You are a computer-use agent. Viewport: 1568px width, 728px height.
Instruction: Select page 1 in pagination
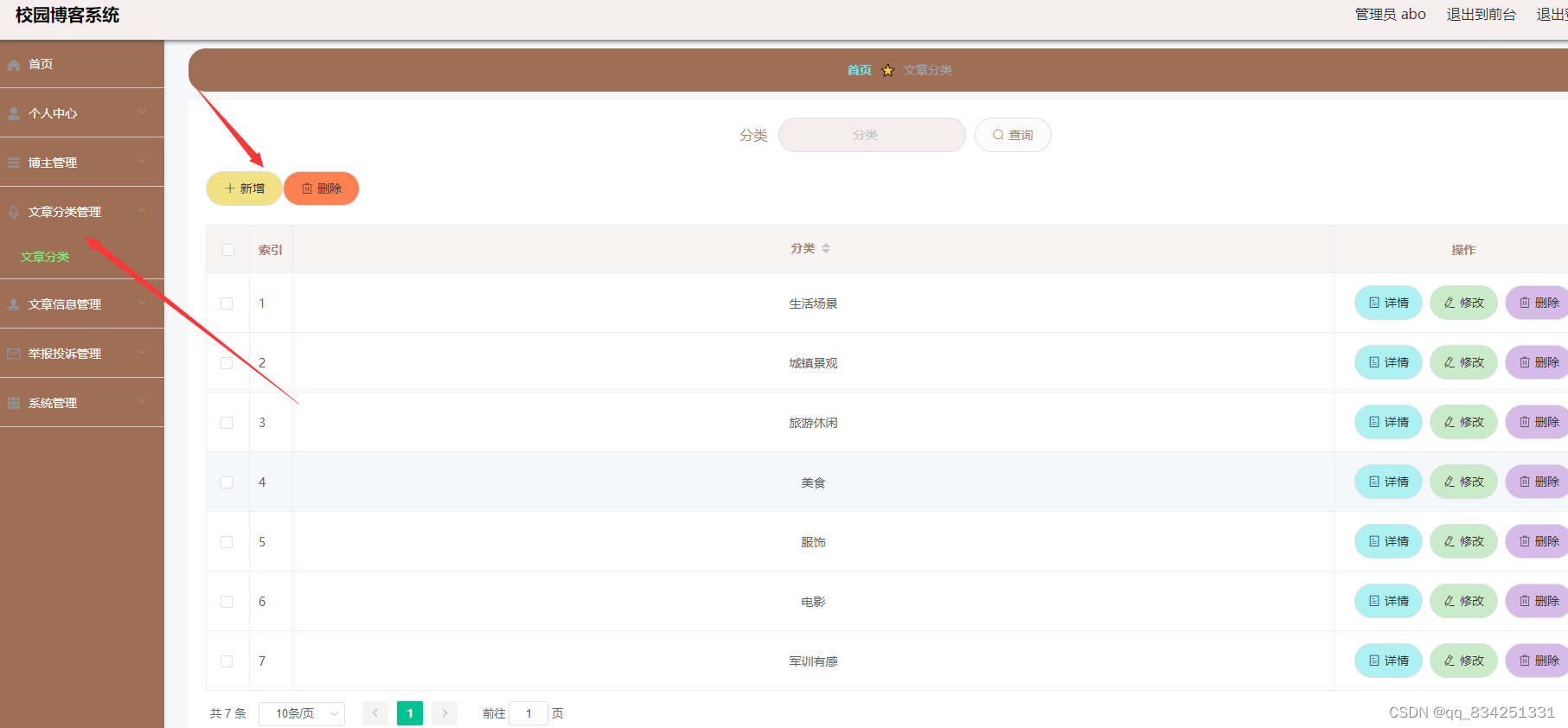click(x=410, y=713)
